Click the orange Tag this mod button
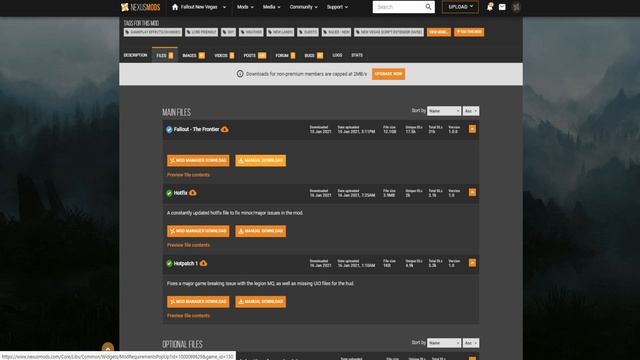This screenshot has width=640, height=360. pos(469,32)
